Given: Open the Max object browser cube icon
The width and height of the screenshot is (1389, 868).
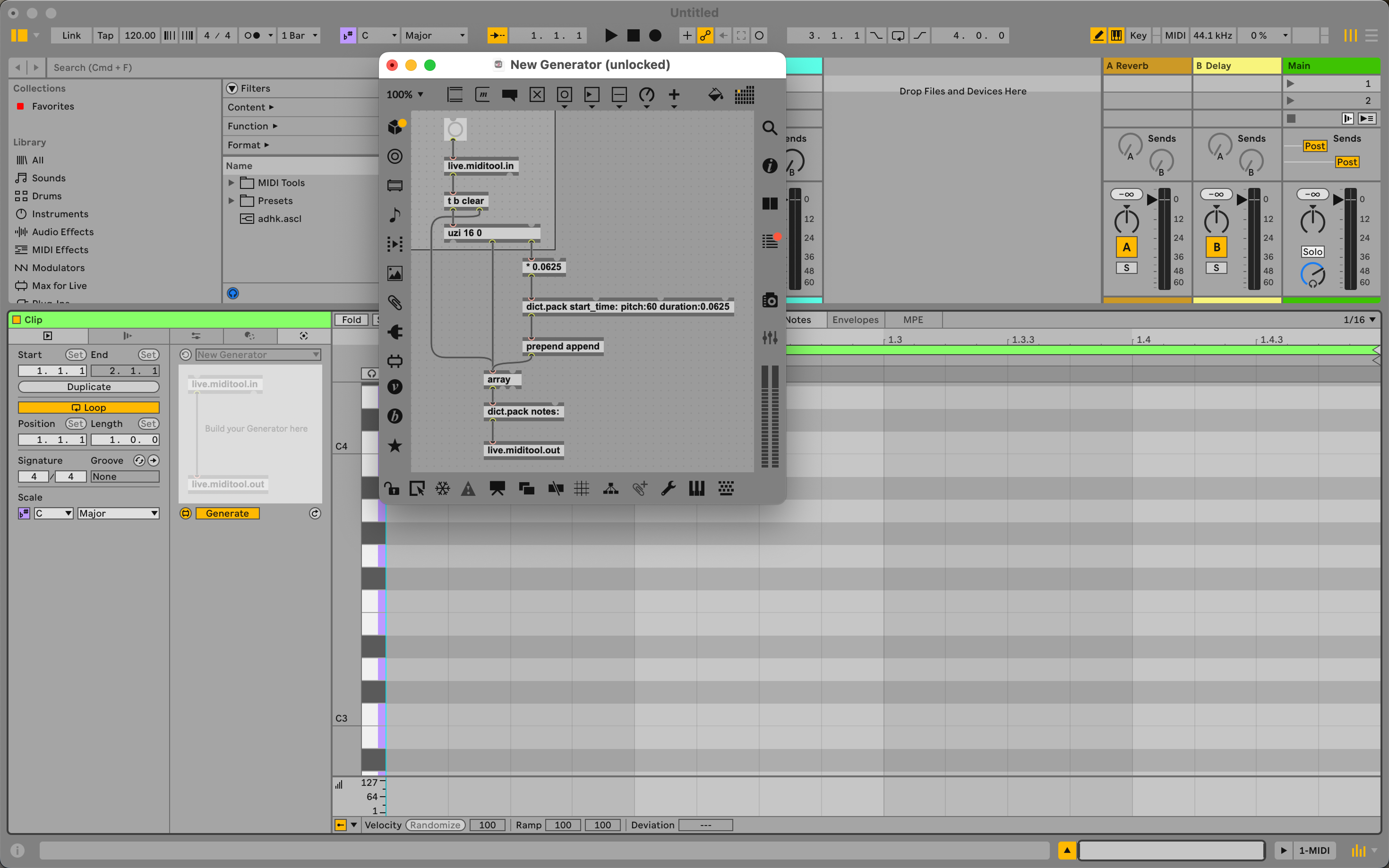Looking at the screenshot, I should (x=395, y=126).
